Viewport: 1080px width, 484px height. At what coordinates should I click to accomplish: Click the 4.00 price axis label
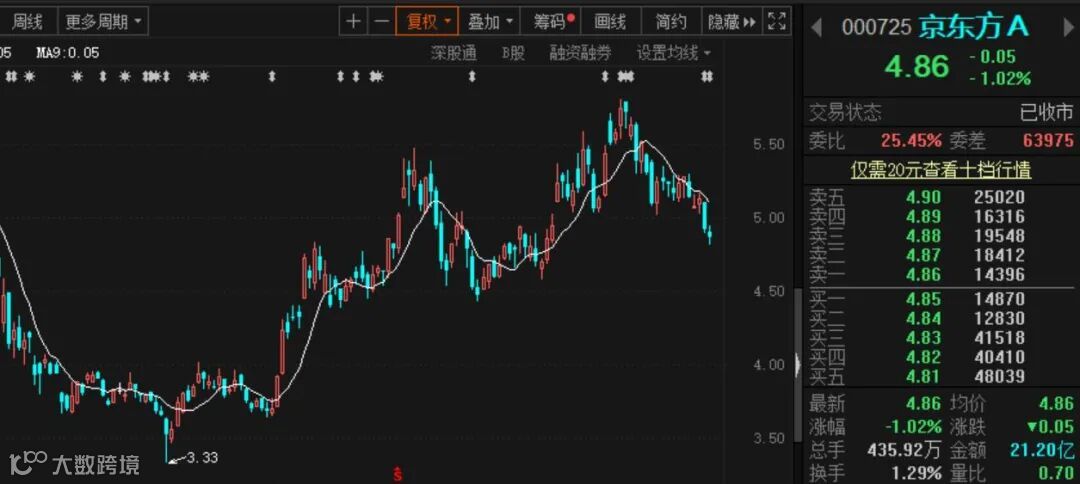tap(769, 364)
